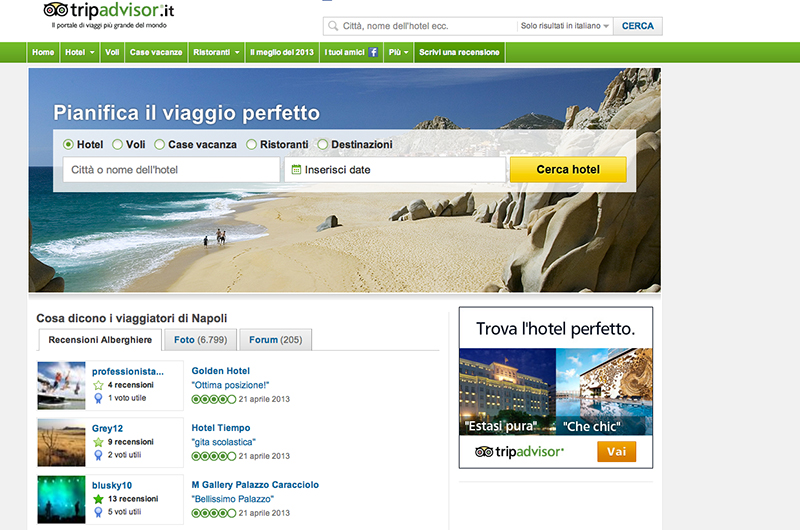Select the Ristoranti radio button
The height and width of the screenshot is (530, 800).
click(x=251, y=145)
